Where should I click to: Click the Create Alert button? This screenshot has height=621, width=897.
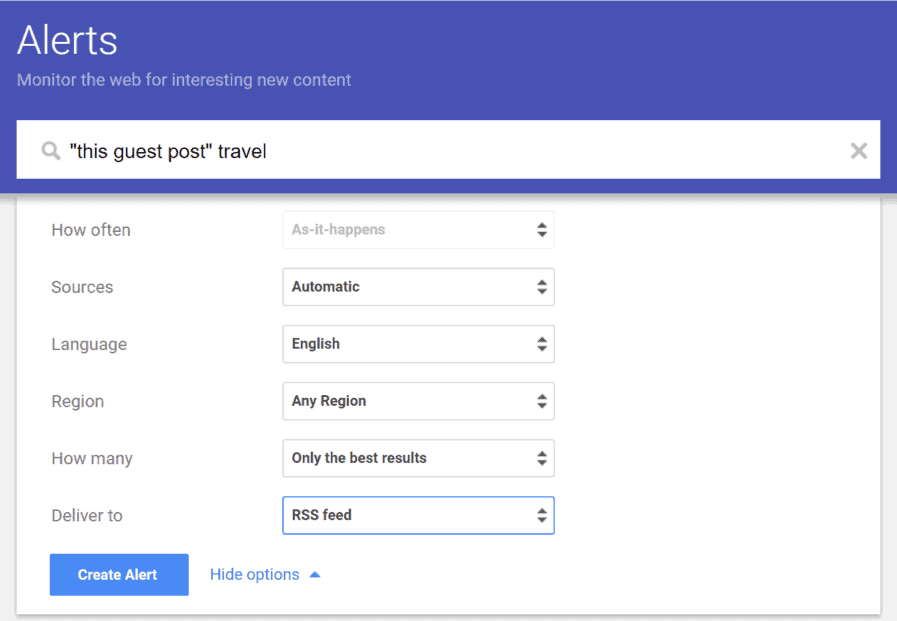click(118, 574)
